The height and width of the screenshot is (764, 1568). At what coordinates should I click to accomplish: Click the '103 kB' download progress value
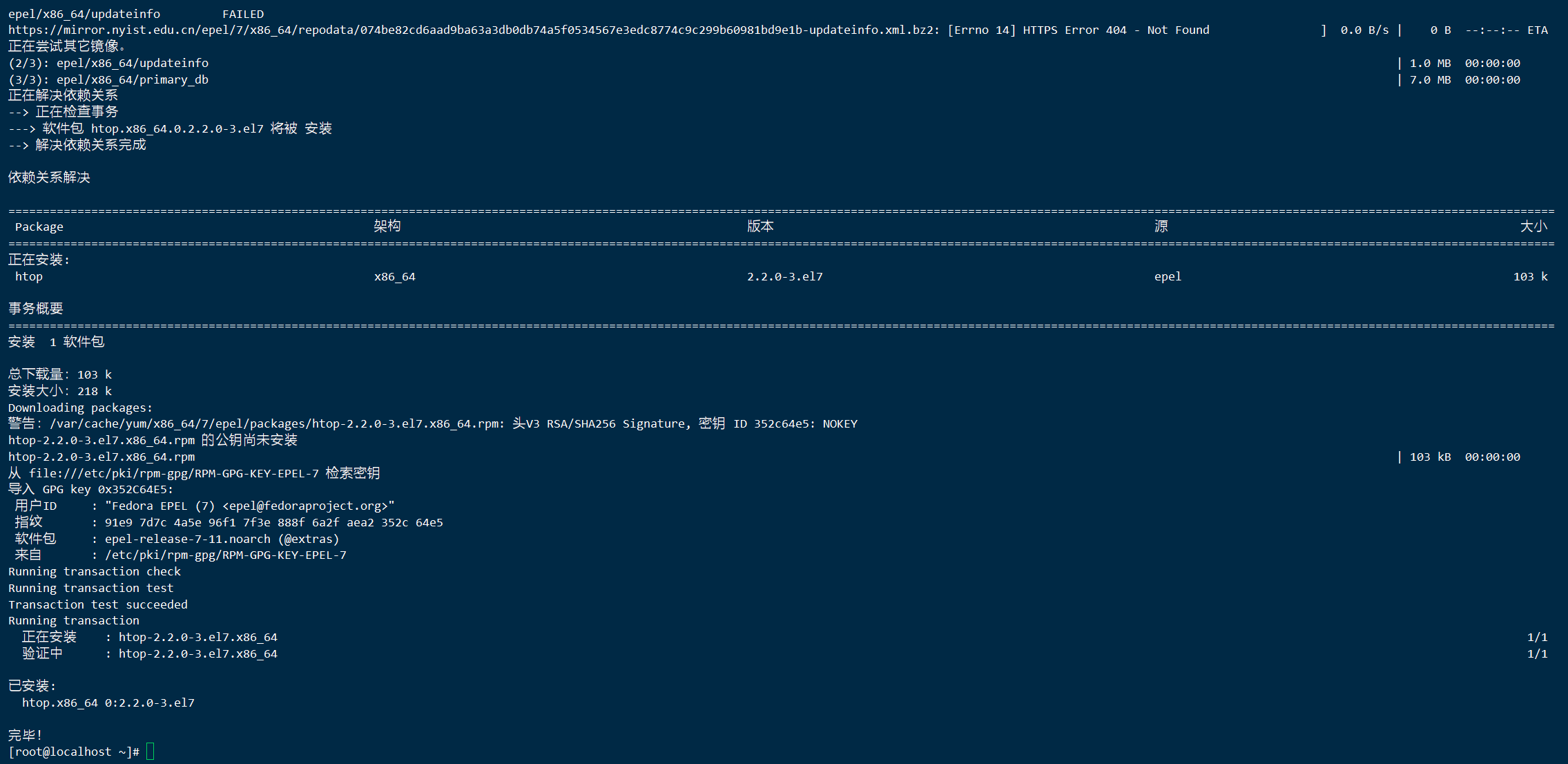[1430, 457]
